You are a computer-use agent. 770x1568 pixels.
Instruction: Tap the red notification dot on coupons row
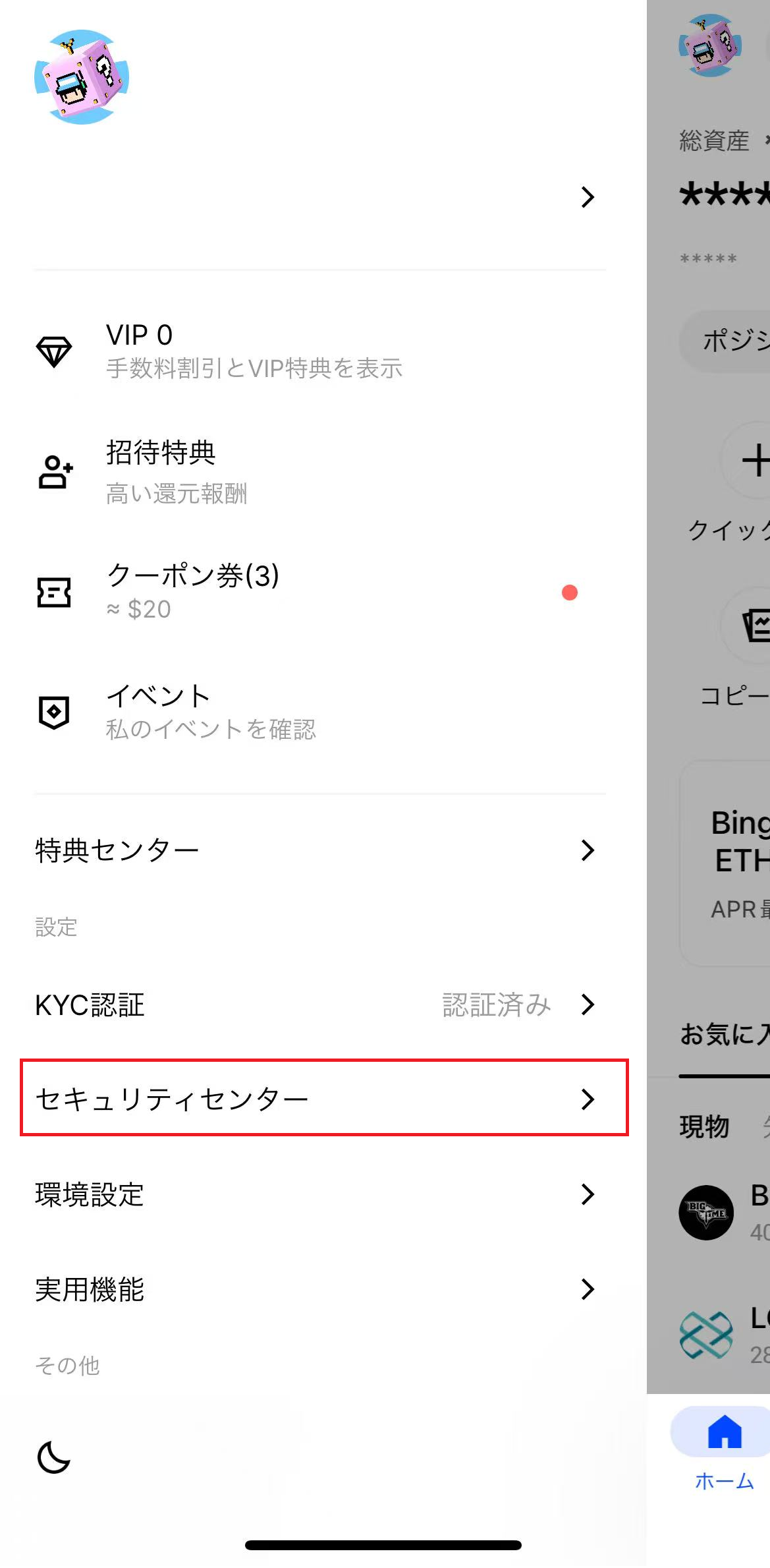pyautogui.click(x=570, y=593)
